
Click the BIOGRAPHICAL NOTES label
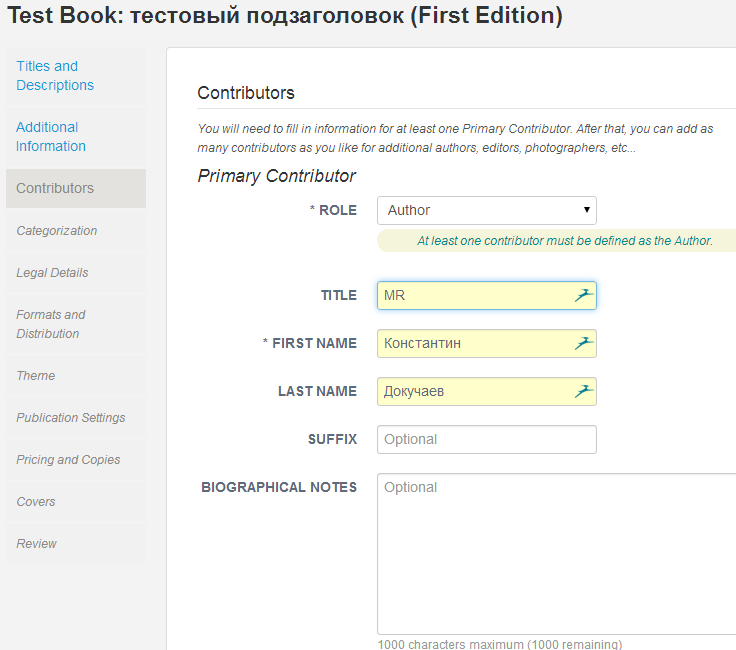pyautogui.click(x=279, y=487)
